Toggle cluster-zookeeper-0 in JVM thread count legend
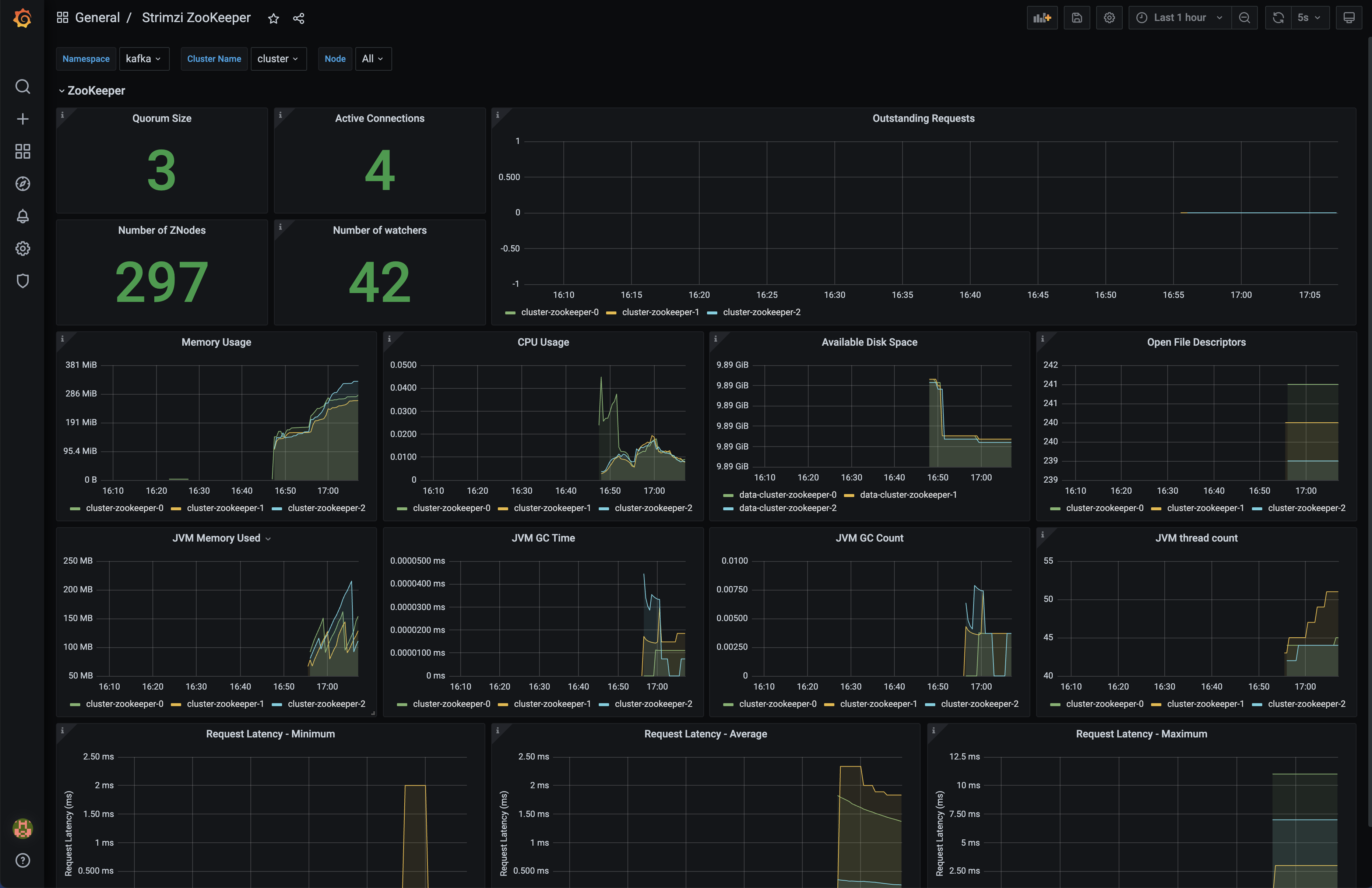 tap(1105, 704)
